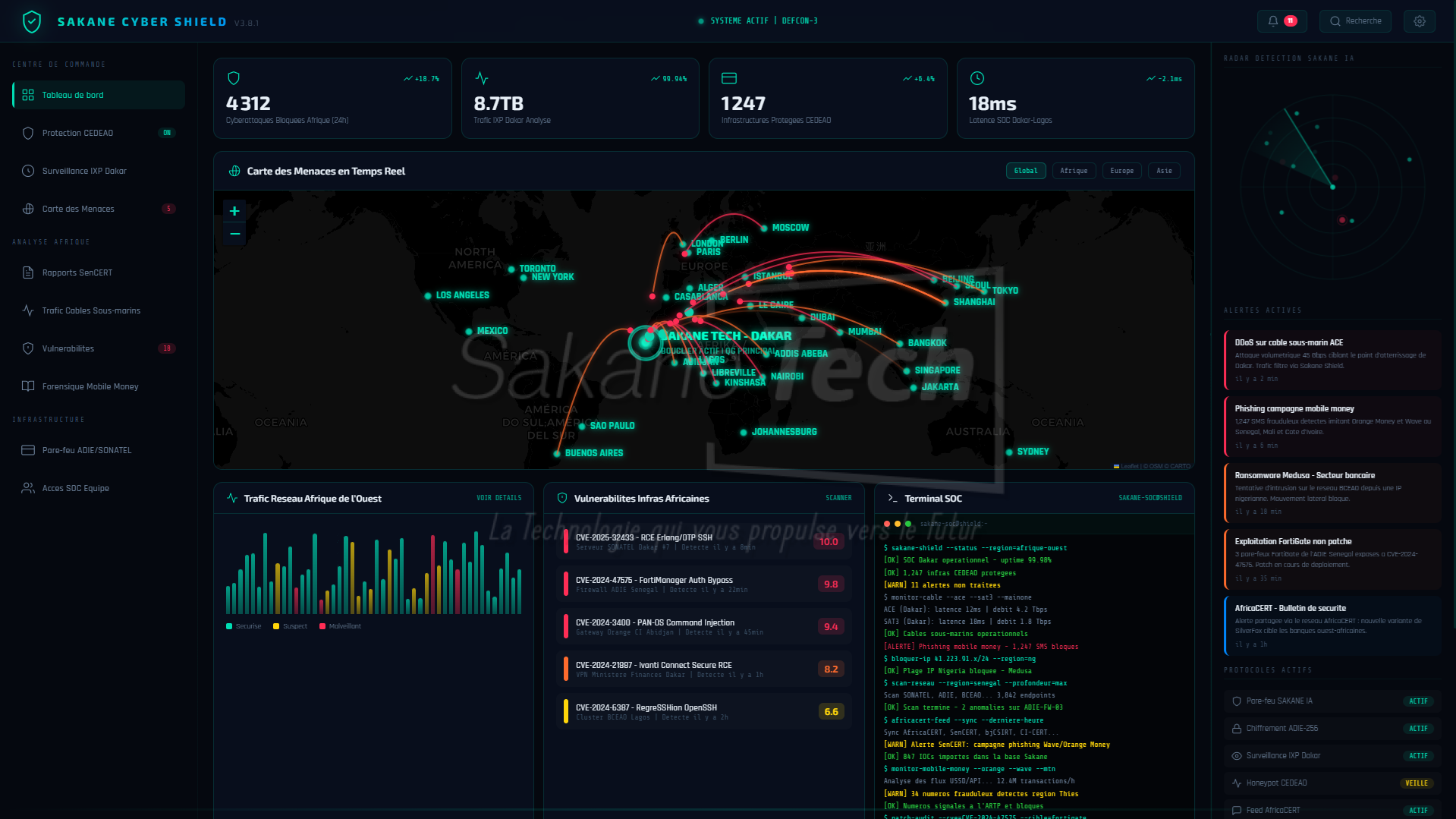Open Voir Details for Trafic Reseau
Image resolution: width=1456 pixels, height=819 pixels.
(x=498, y=498)
